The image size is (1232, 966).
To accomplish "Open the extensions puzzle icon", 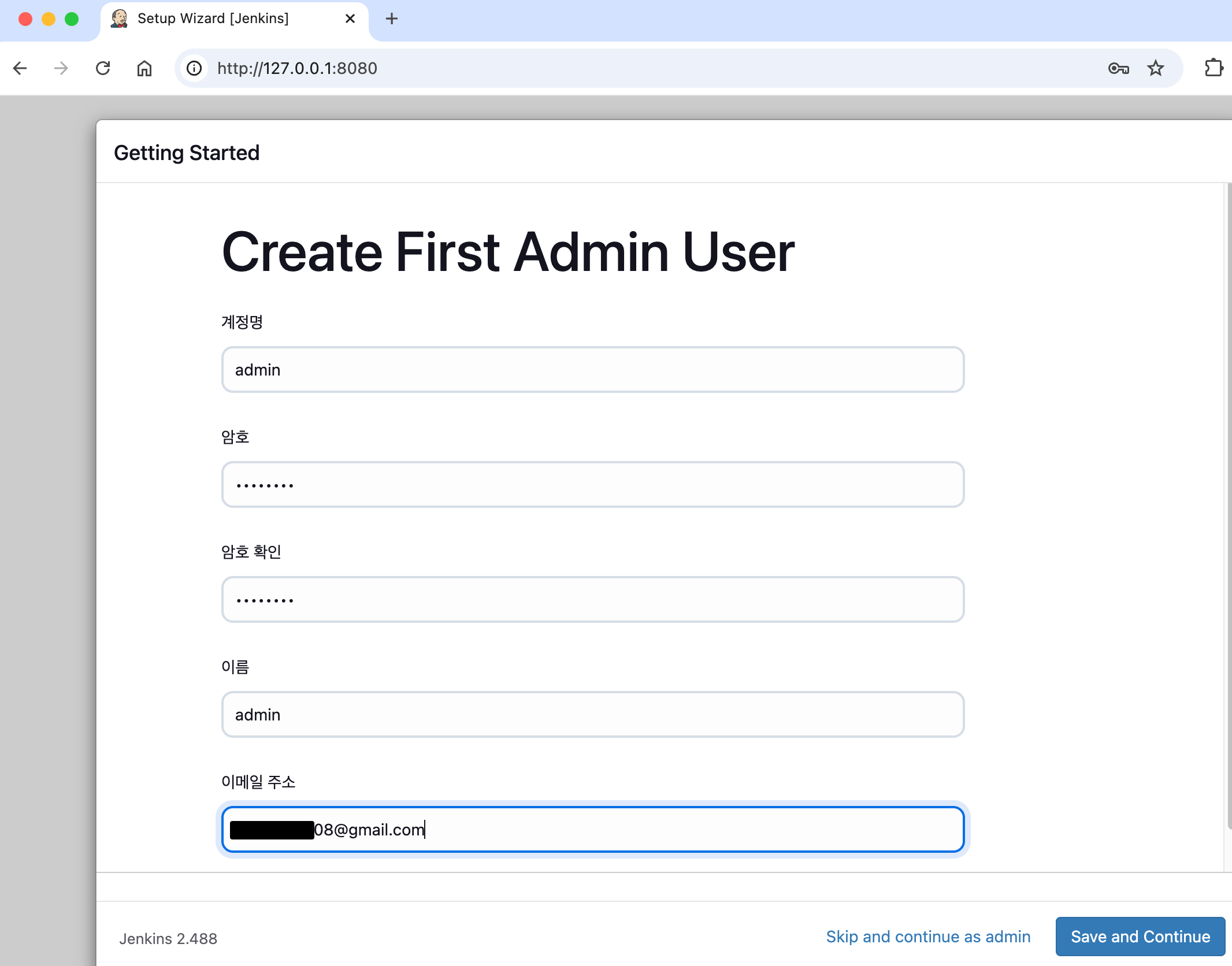I will [1213, 68].
